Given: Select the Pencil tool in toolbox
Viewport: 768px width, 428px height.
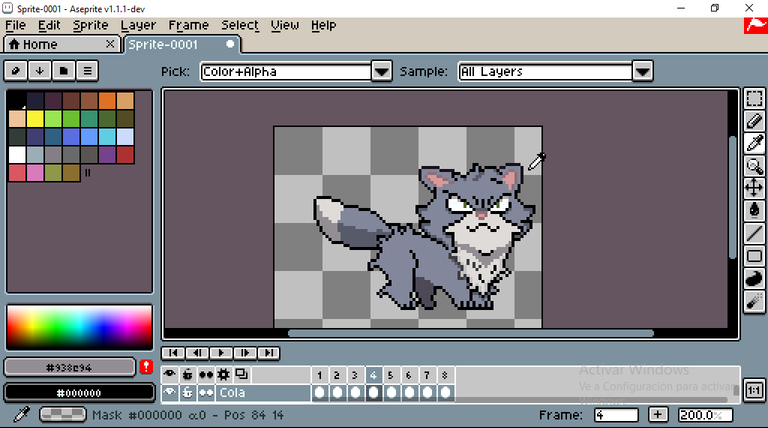Looking at the screenshot, I should [754, 121].
